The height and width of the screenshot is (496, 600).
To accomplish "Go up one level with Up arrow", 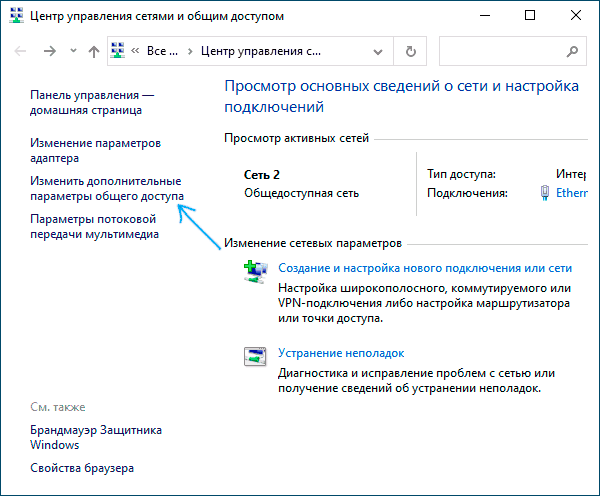I will tap(94, 51).
